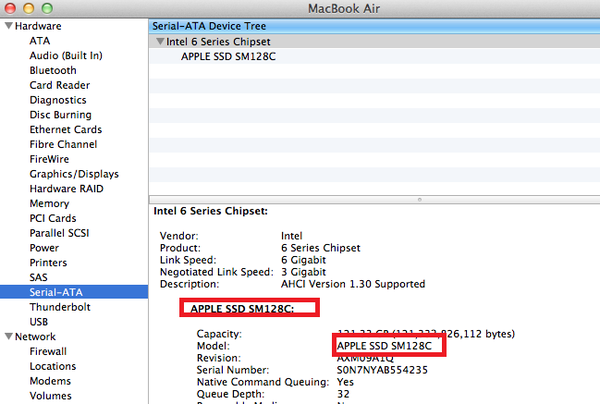Collapse the Hardware section triangle
Viewport: 600px width, 404px height.
(9, 26)
